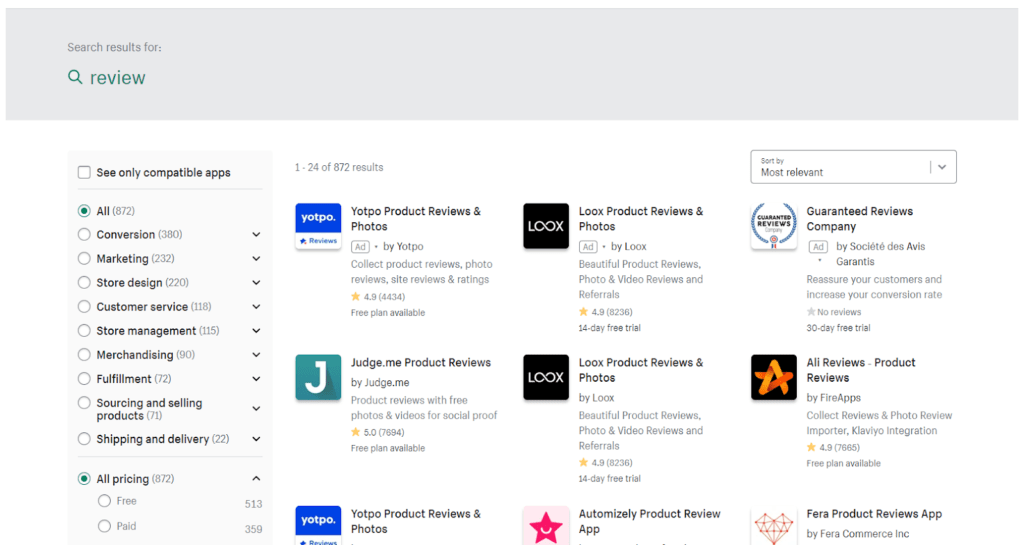Select the Paid pricing radio
Image resolution: width=1024 pixels, height=545 pixels.
pyautogui.click(x=104, y=525)
